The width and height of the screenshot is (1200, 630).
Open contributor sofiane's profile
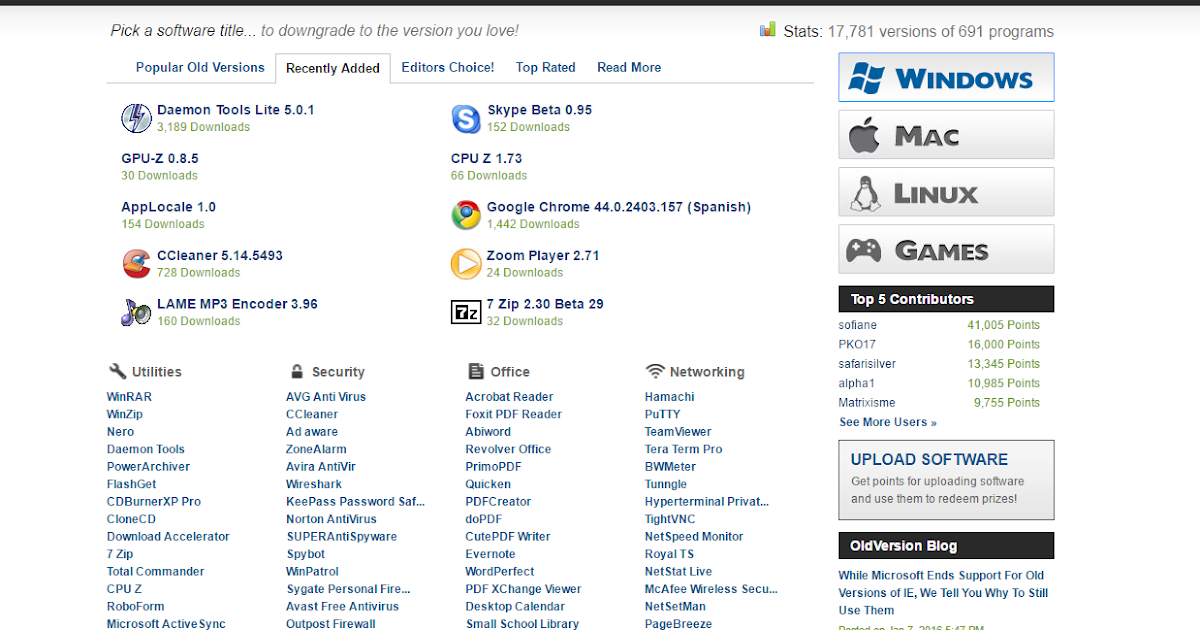coord(858,325)
